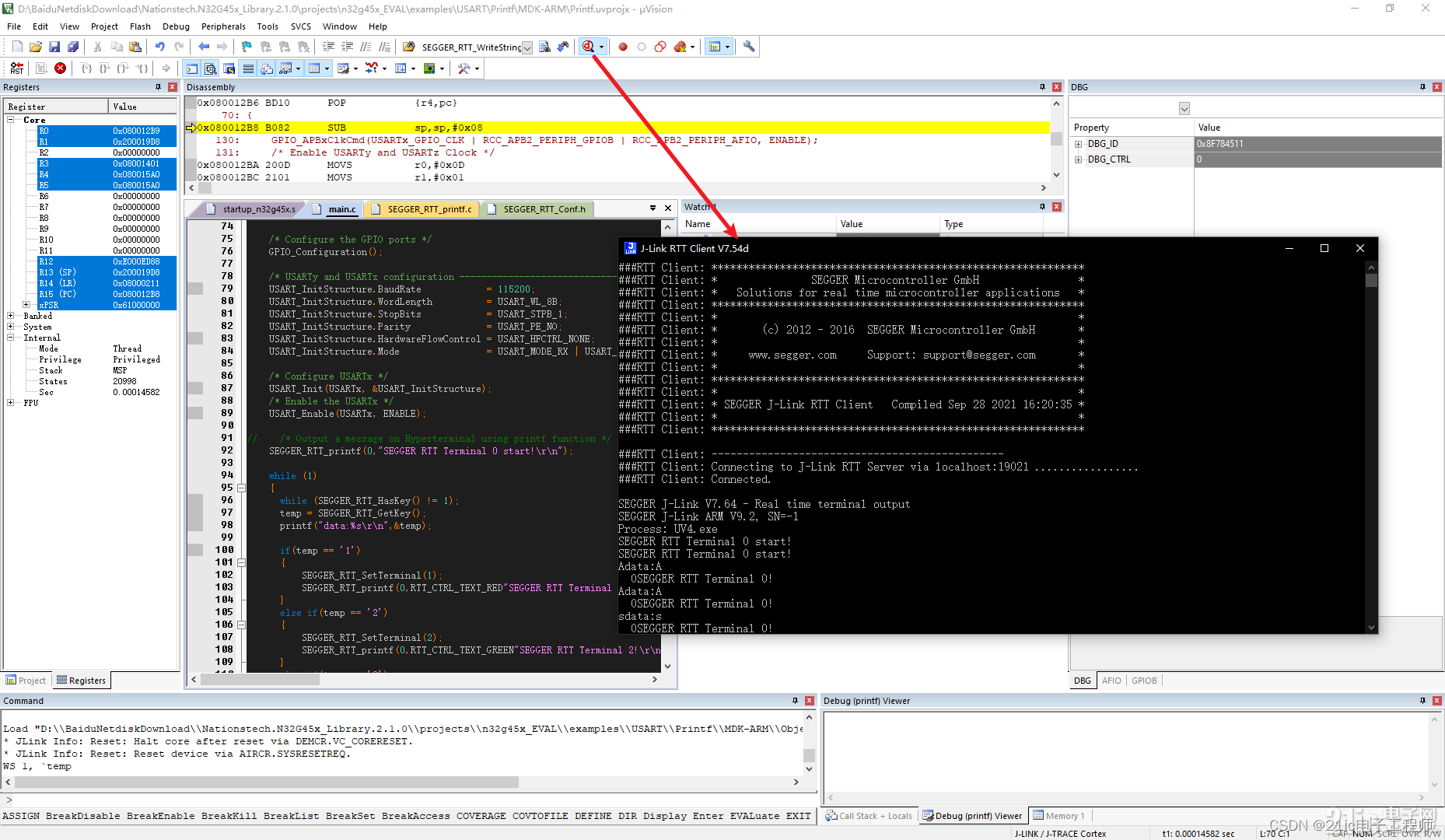Click the COVERAGE command link
Image resolution: width=1445 pixels, height=840 pixels.
pos(481,816)
